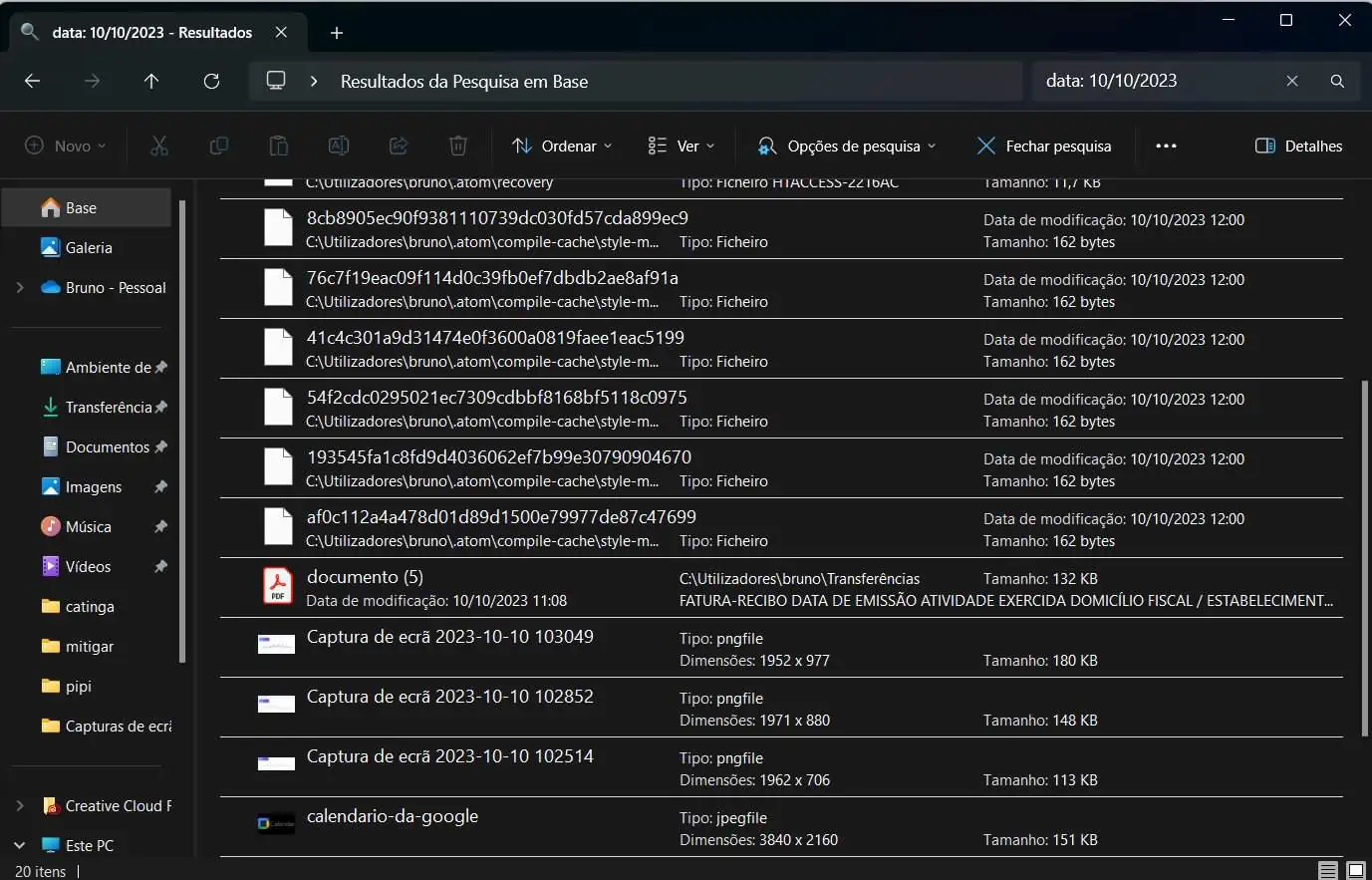The height and width of the screenshot is (880, 1372).
Task: Click the Novo button
Action: [x=66, y=147]
